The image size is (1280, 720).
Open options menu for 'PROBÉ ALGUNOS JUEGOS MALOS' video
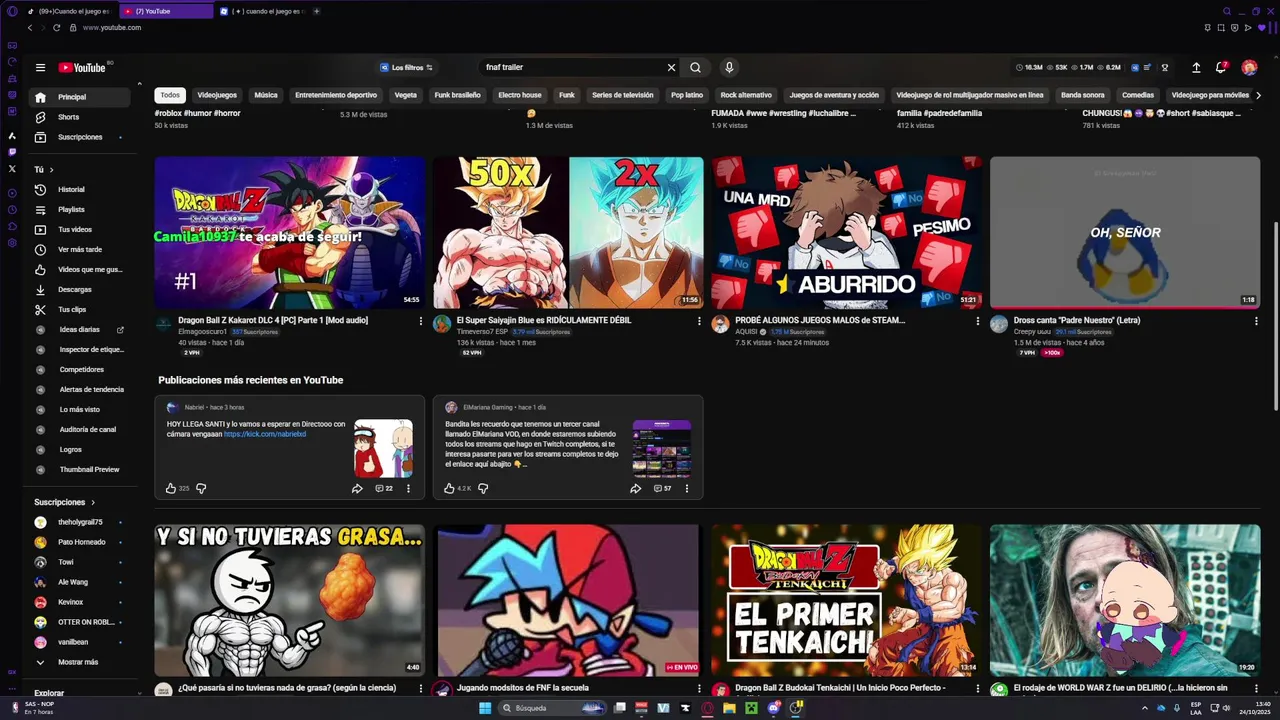[977, 321]
